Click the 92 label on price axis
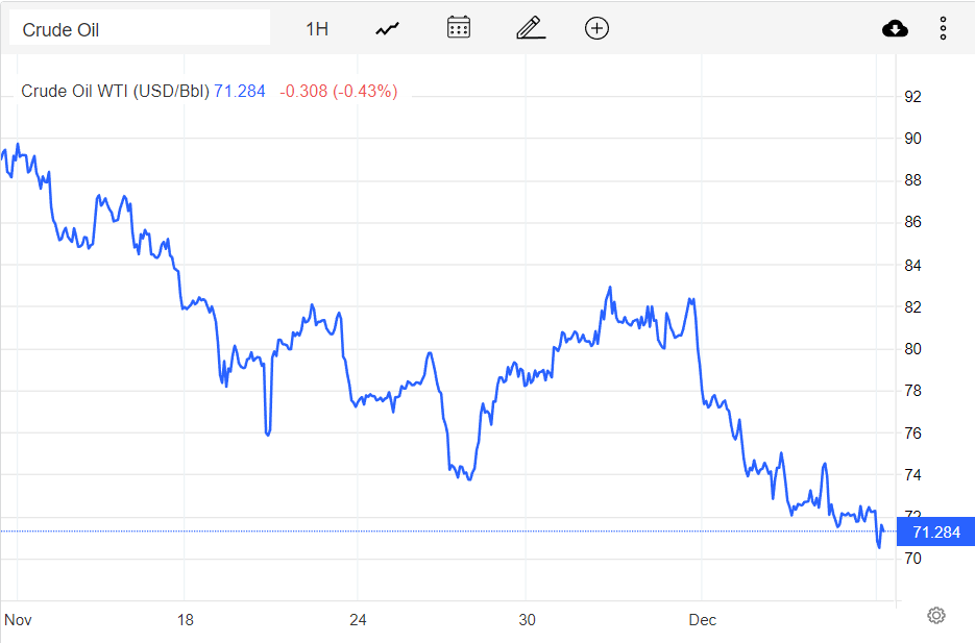This screenshot has height=643, width=977. pyautogui.click(x=913, y=97)
